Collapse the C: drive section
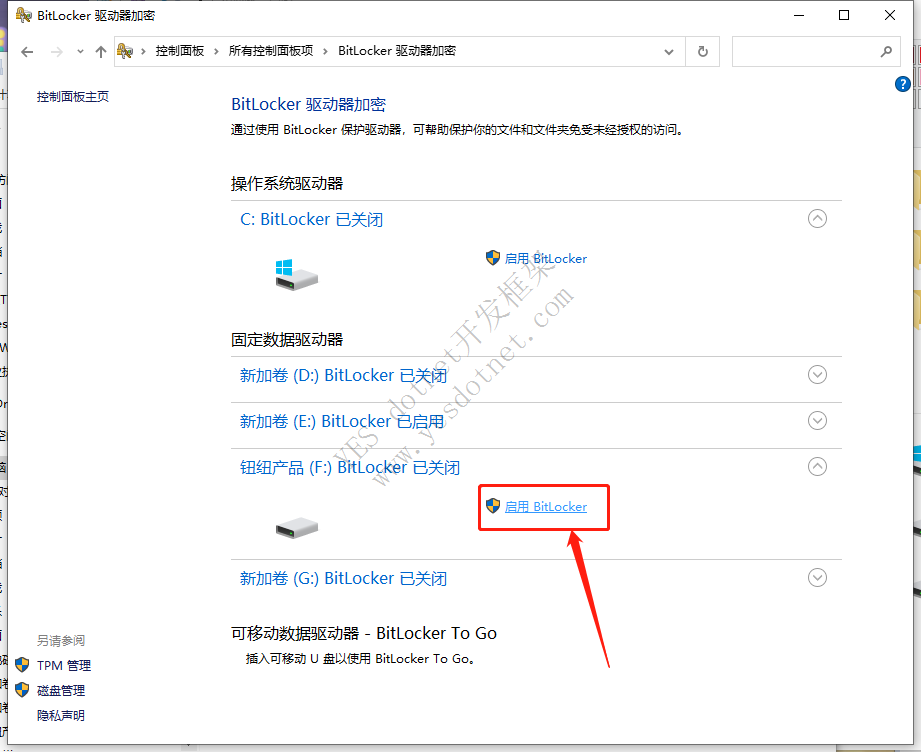Screen dimensions: 921x752 817,219
